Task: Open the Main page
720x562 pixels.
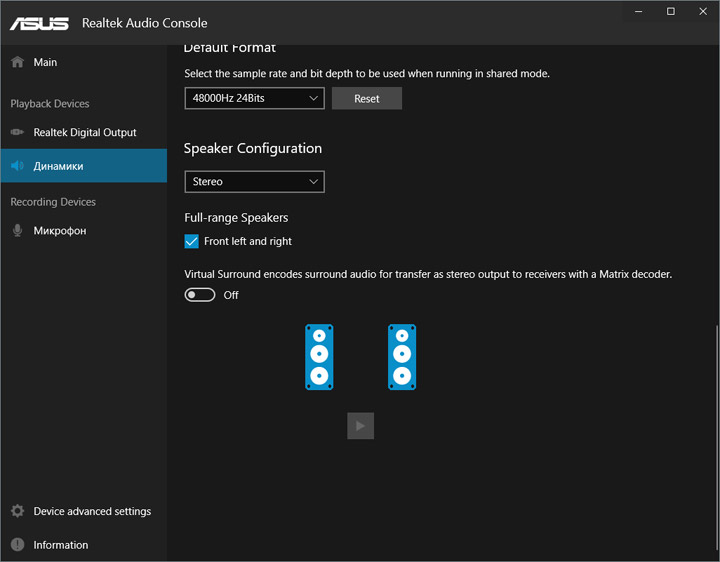Action: click(45, 62)
